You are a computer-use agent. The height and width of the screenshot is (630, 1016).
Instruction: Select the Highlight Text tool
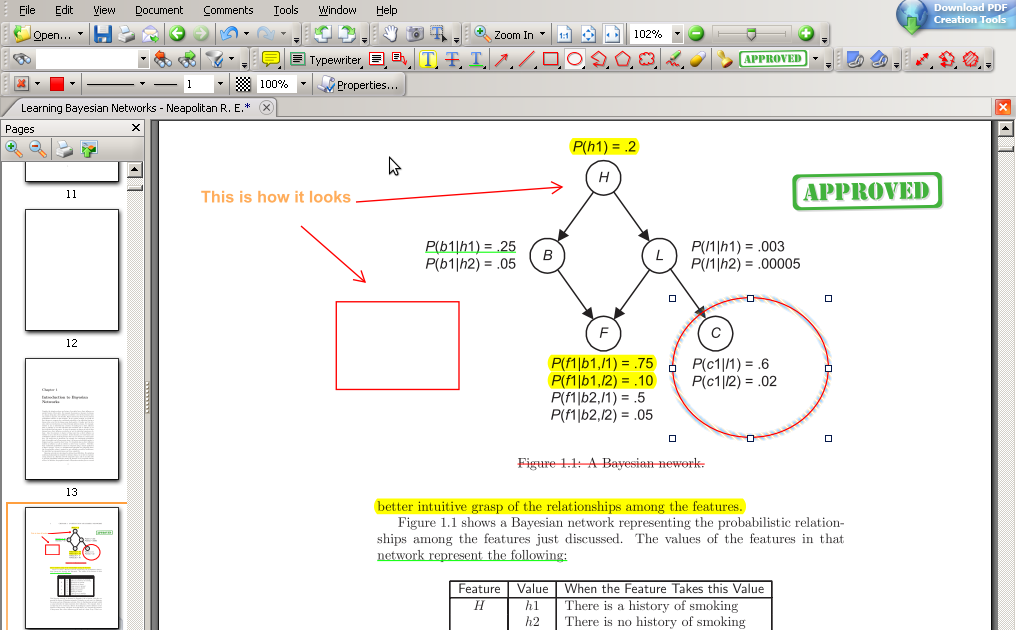coord(428,60)
